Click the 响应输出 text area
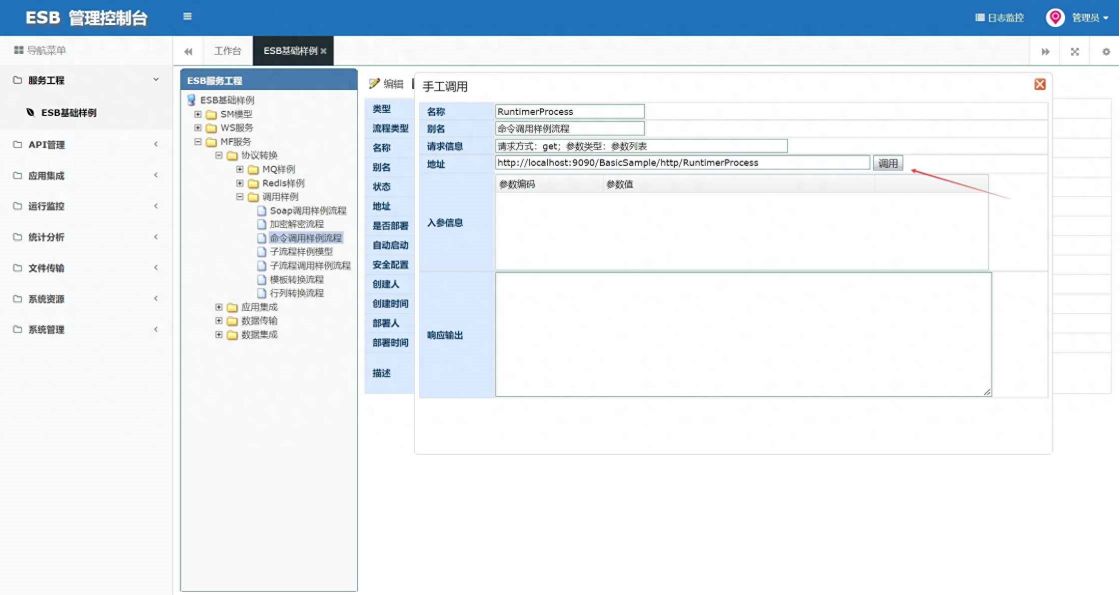 [743, 334]
